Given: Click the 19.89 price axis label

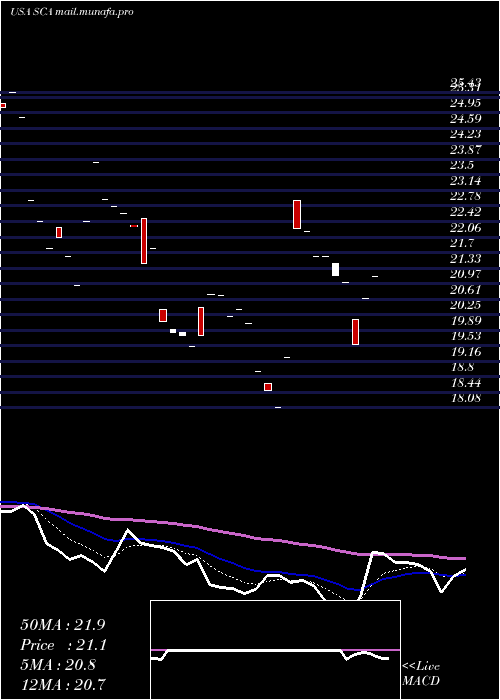Looking at the screenshot, I should point(465,321).
